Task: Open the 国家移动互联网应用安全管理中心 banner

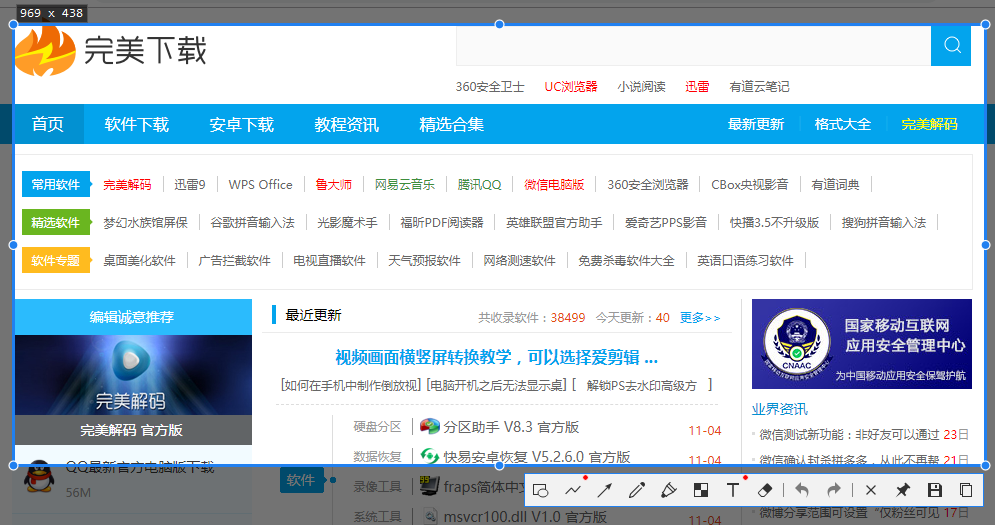Action: coord(861,343)
